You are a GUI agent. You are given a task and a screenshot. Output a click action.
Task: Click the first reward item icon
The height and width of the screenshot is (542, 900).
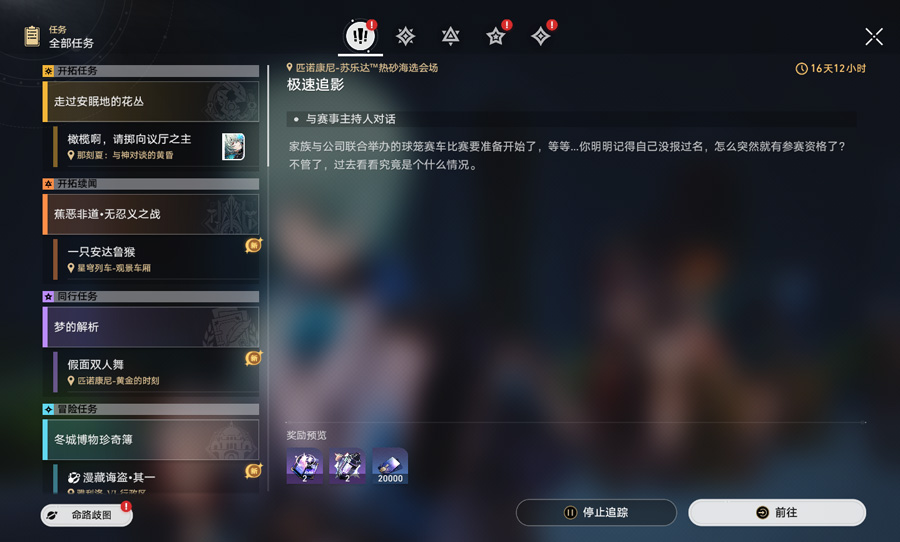tap(304, 466)
